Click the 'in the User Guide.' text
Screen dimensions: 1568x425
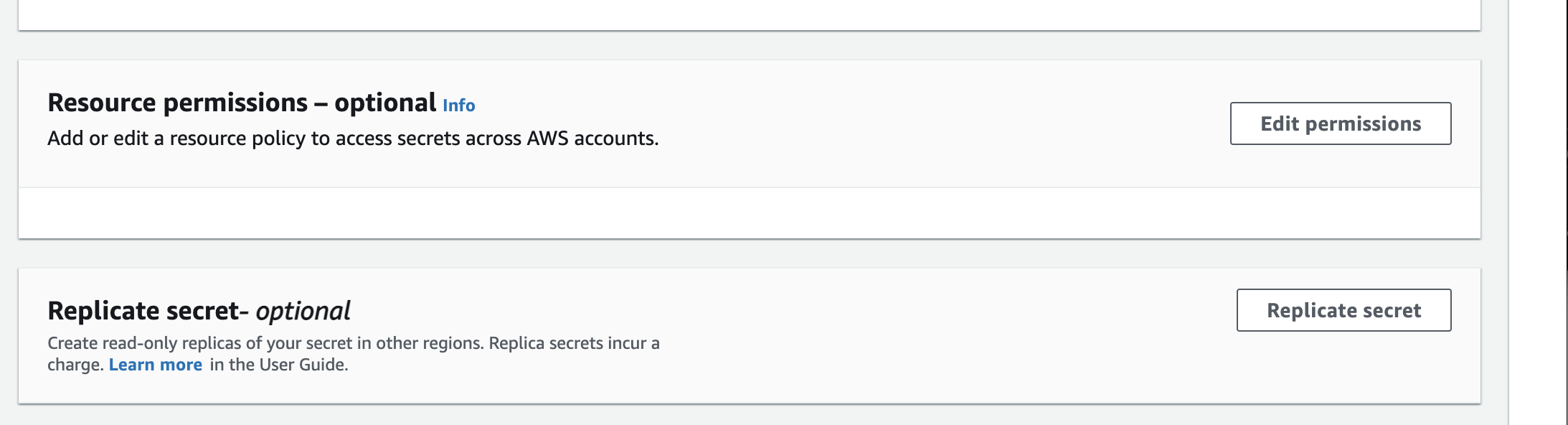(279, 365)
